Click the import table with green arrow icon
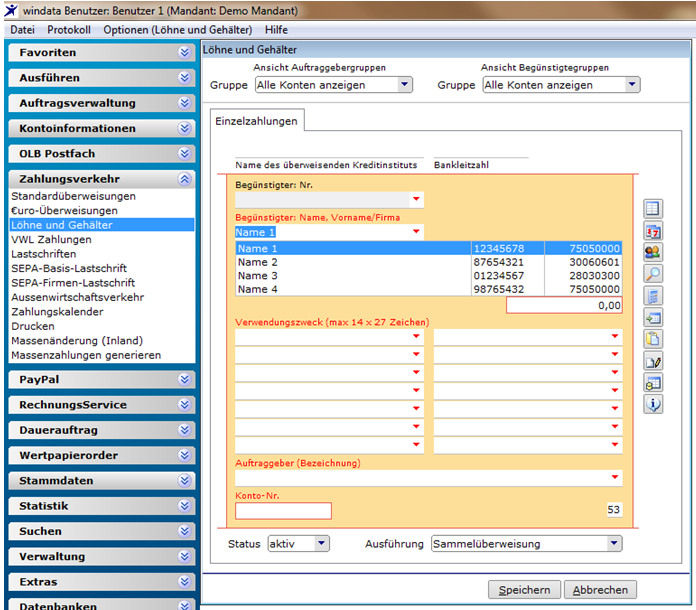696x610 pixels. (x=652, y=317)
